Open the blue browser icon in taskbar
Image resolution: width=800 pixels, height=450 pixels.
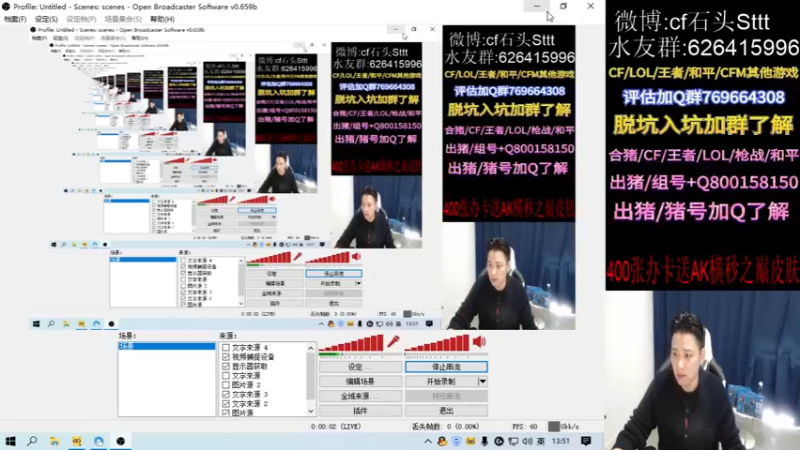click(98, 441)
